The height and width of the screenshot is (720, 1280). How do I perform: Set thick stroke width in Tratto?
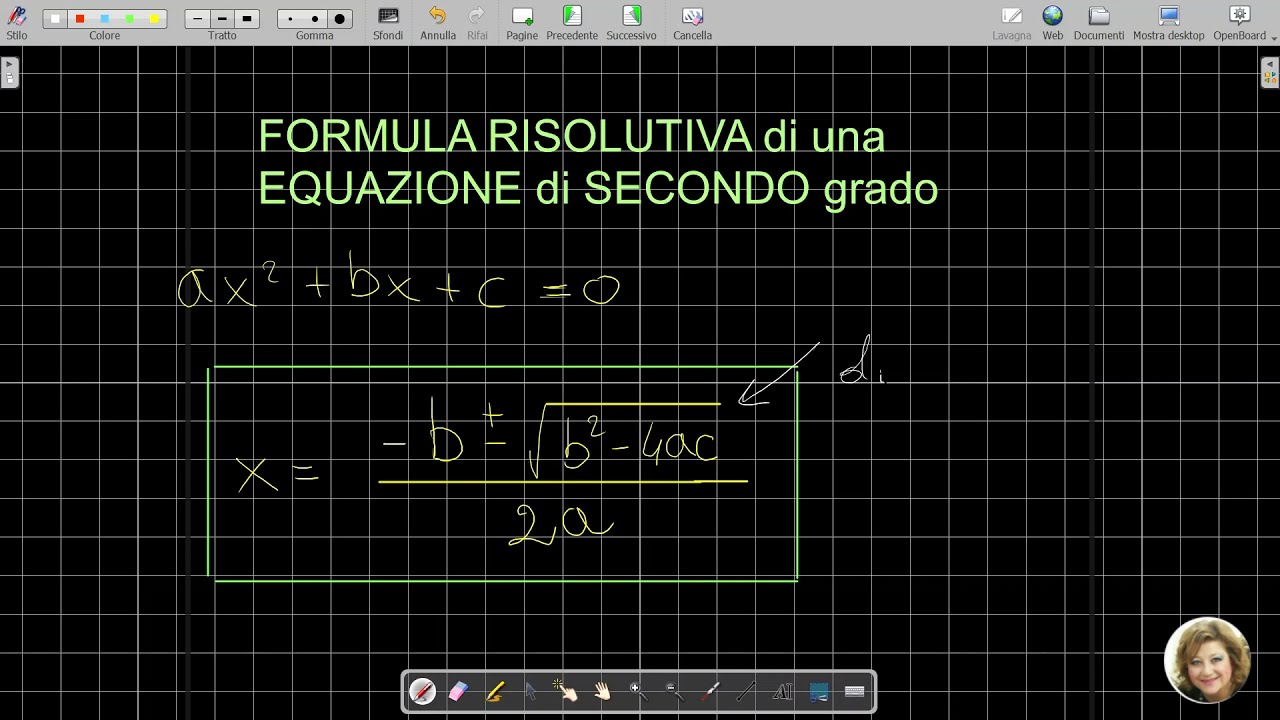(247, 18)
